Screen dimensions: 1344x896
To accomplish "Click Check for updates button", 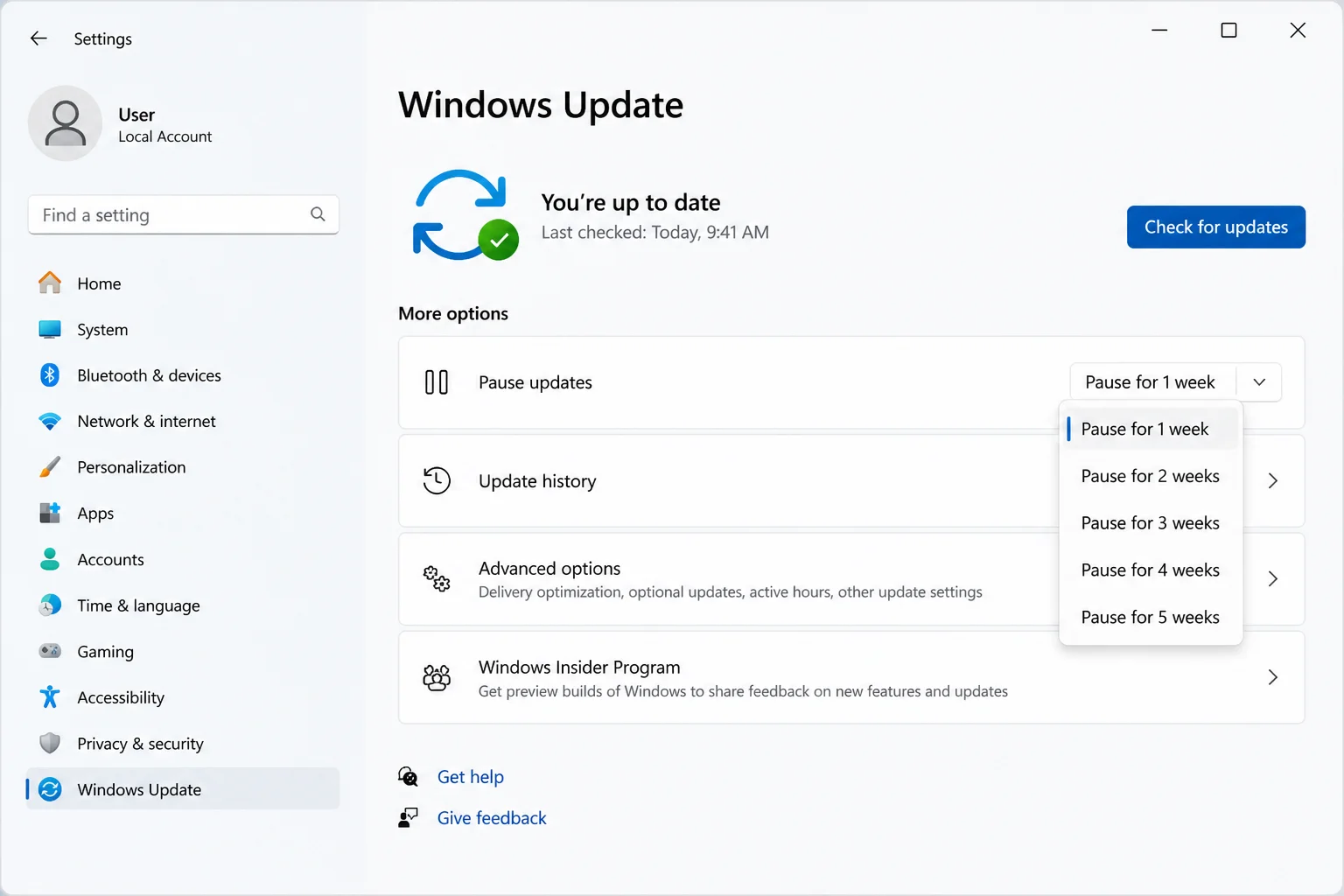I will click(1216, 227).
